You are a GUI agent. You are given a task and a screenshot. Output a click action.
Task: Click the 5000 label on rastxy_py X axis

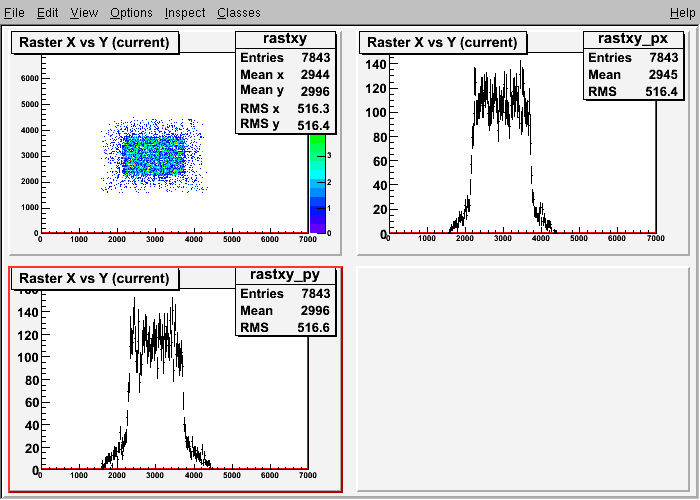(x=231, y=475)
